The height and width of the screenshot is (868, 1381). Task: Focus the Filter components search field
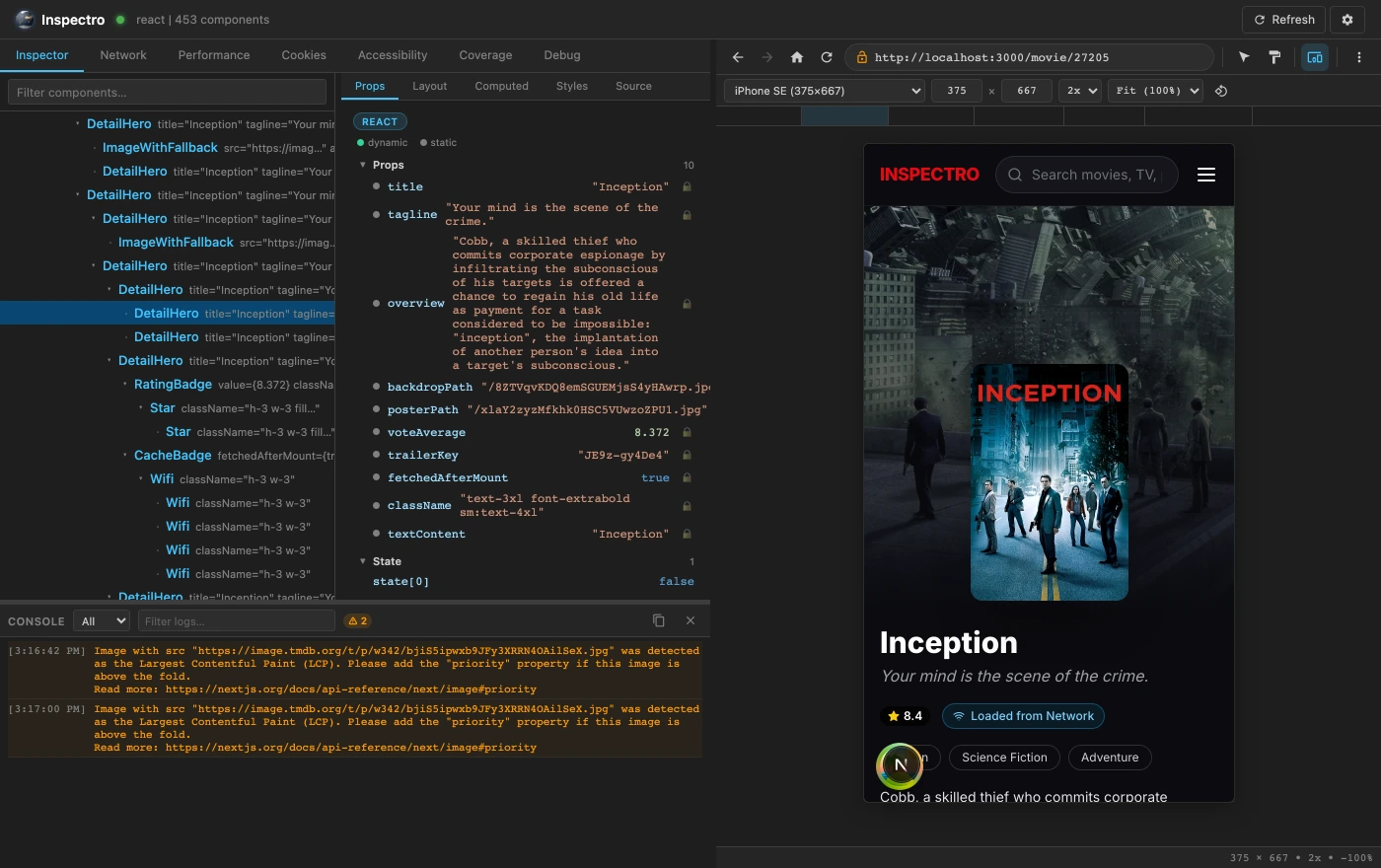tap(167, 93)
